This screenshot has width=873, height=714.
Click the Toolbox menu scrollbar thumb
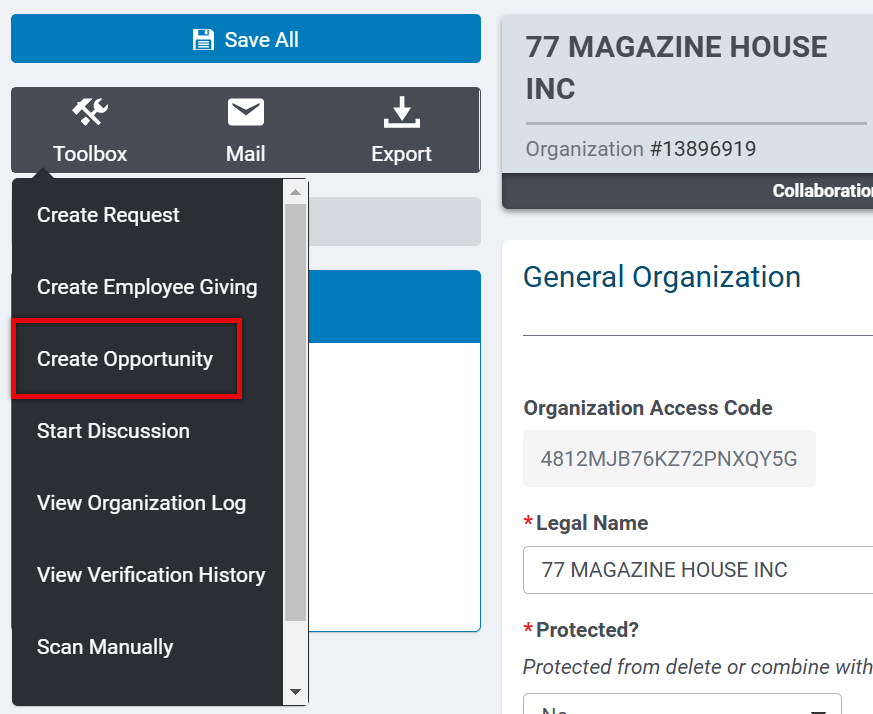click(x=296, y=412)
